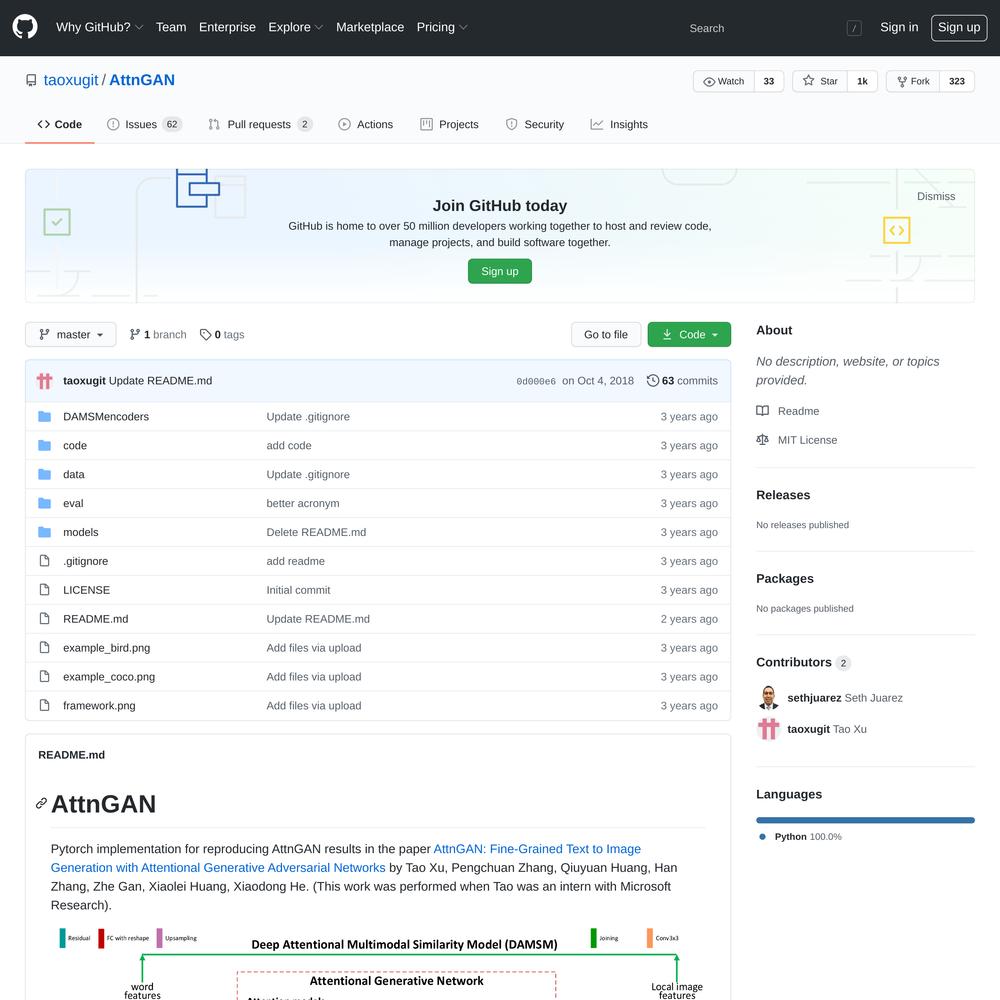Open the AttnGAN repository name link
Screen dimensions: 1000x1000
pos(142,80)
